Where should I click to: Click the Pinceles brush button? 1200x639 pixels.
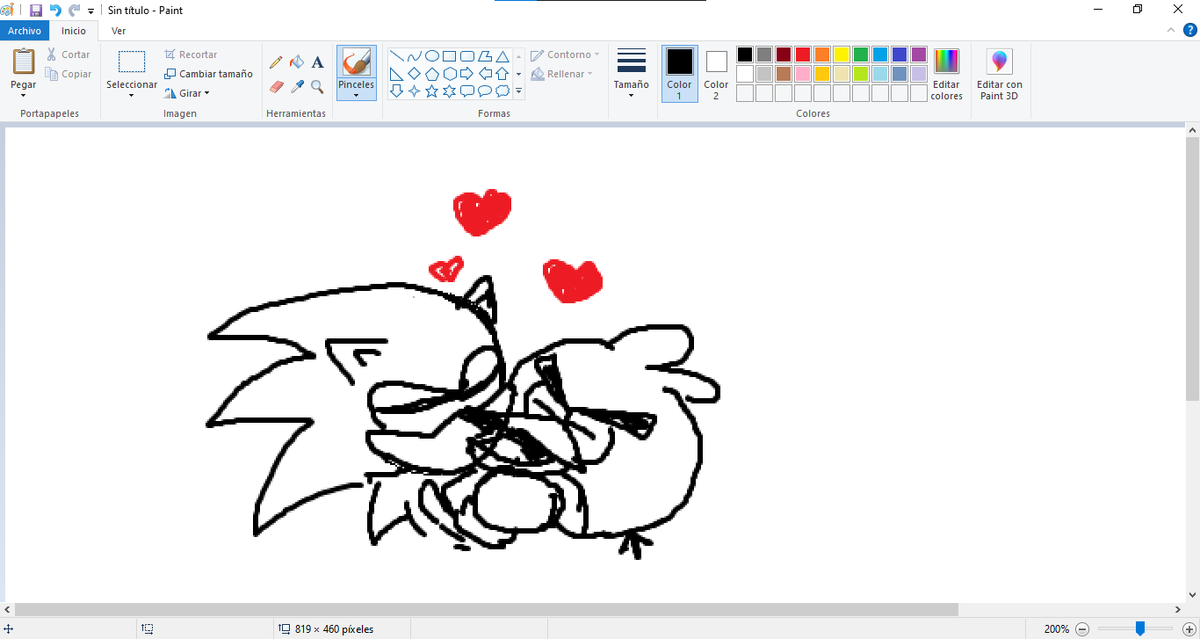point(356,64)
